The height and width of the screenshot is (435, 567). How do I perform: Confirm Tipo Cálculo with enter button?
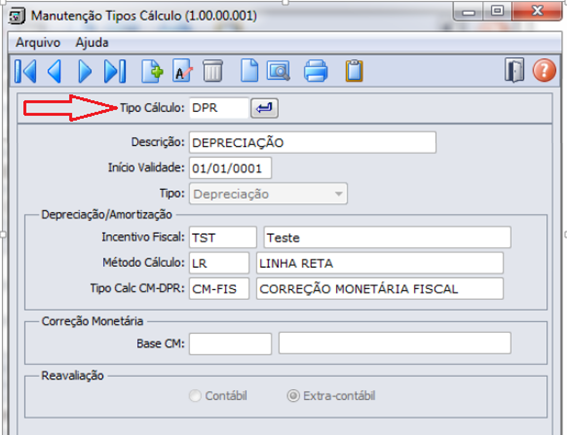pos(264,108)
